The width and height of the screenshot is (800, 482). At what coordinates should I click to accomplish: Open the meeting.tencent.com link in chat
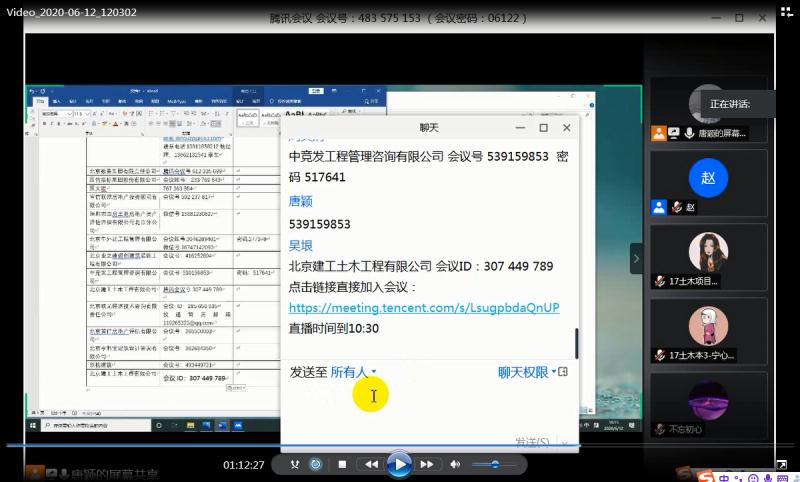[x=424, y=308]
